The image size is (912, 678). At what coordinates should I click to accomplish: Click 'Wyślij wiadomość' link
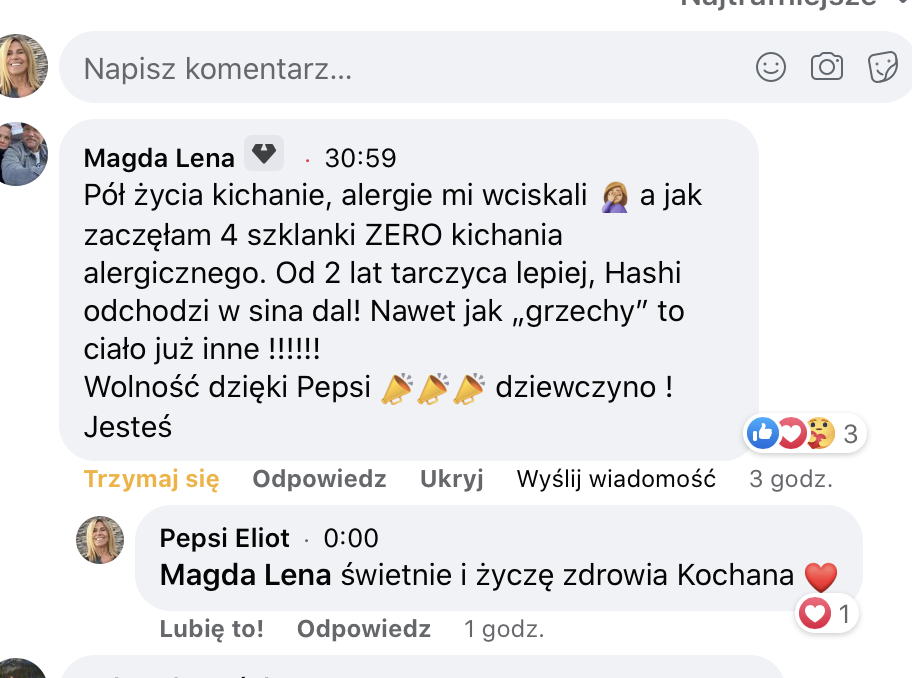click(x=616, y=479)
